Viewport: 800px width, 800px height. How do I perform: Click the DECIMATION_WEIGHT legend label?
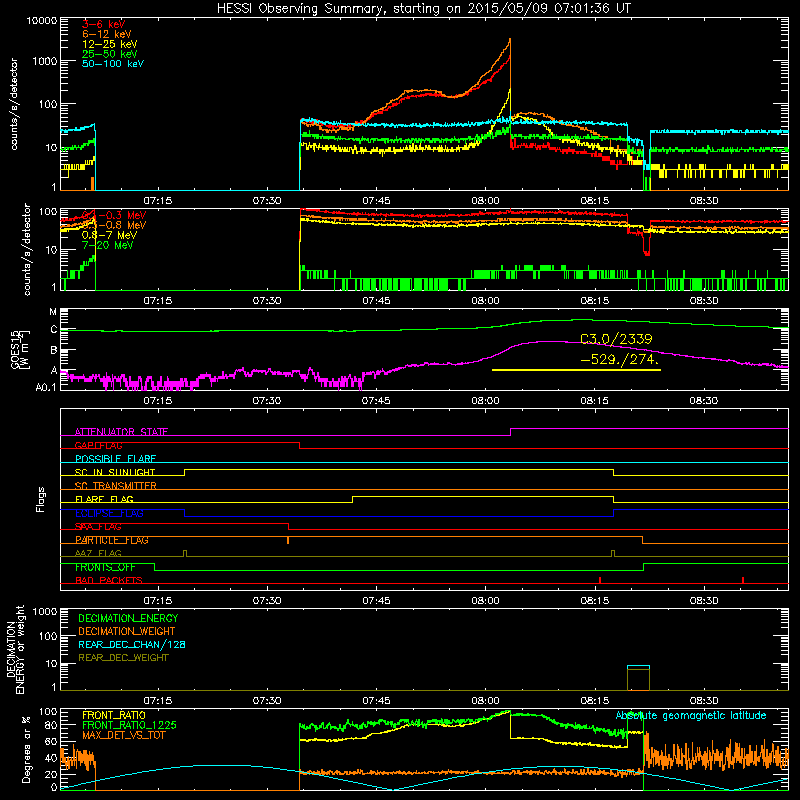127,632
